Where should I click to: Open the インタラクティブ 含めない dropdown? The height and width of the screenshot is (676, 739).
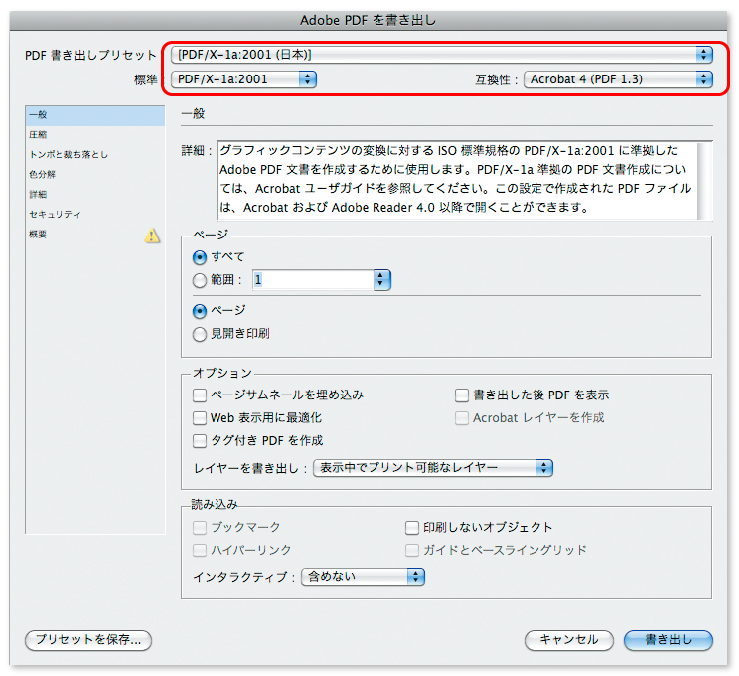362,577
